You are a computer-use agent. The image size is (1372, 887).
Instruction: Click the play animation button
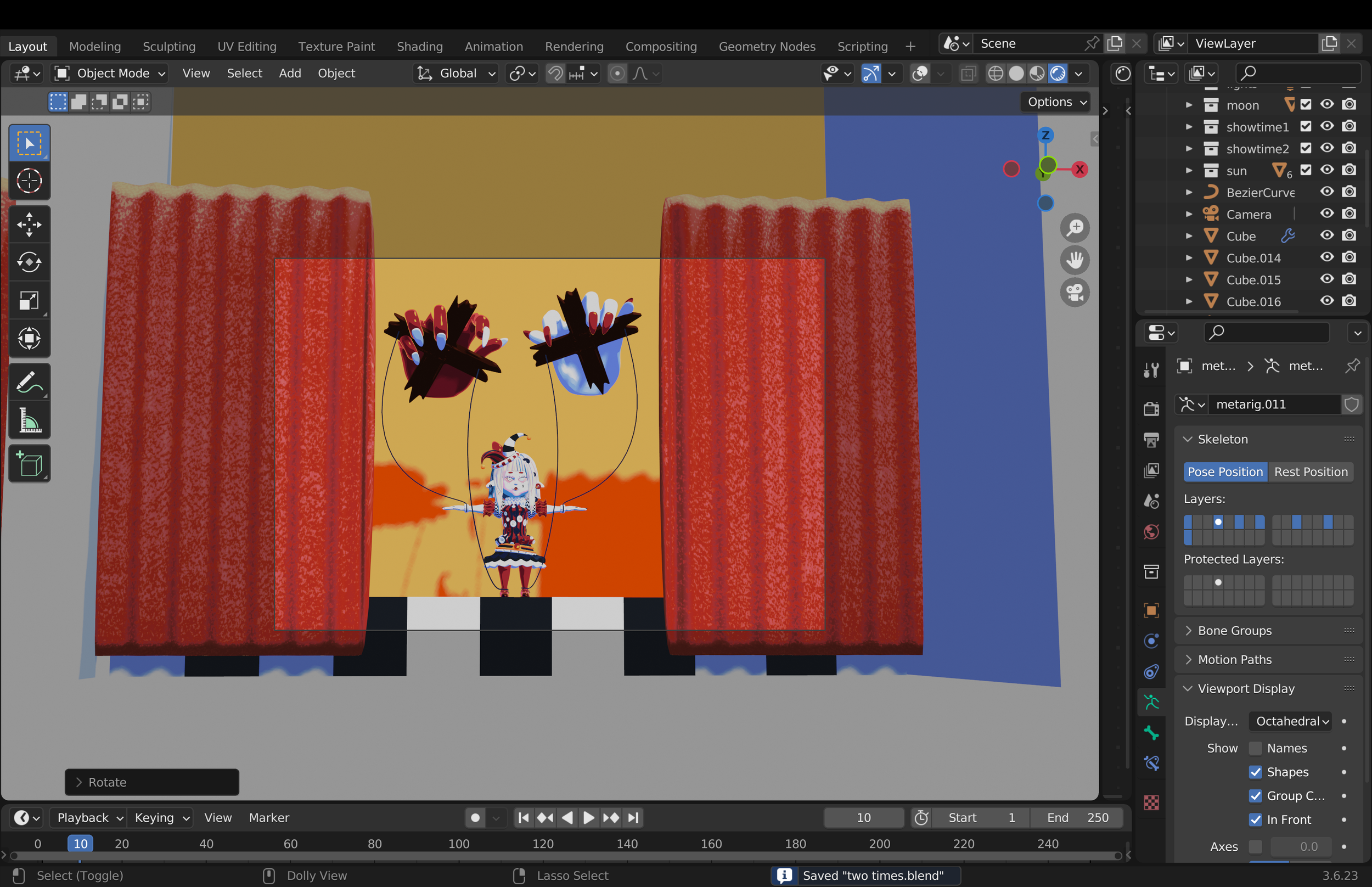[588, 817]
